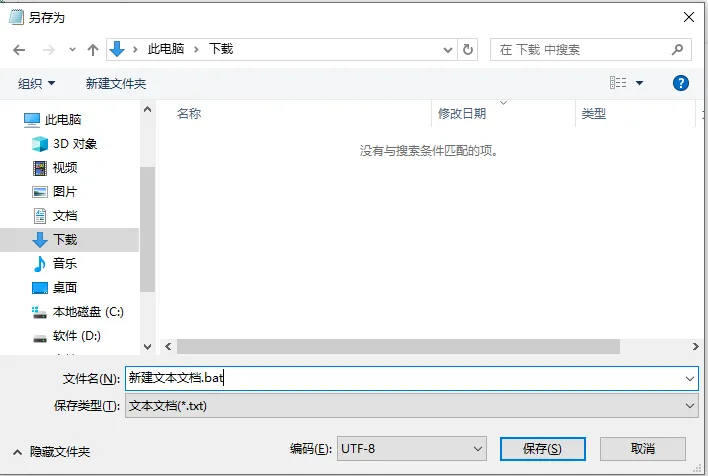The height and width of the screenshot is (476, 708).
Task: Click the horizontal scroll left arrow
Action: [168, 347]
